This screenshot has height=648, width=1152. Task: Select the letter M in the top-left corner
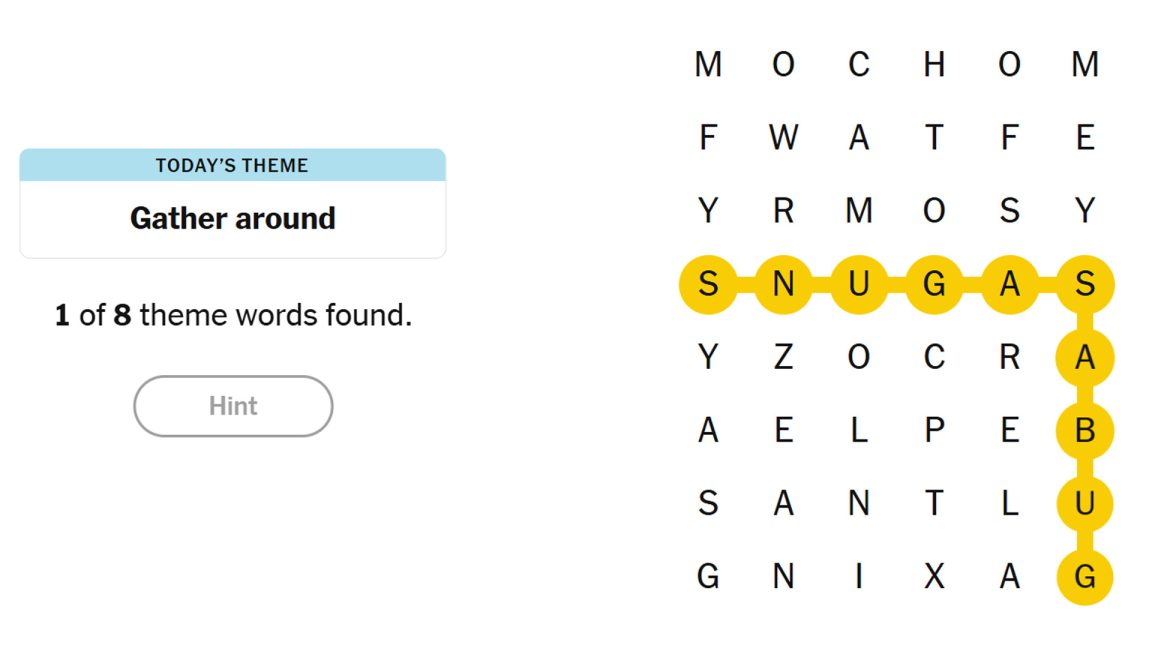[708, 64]
